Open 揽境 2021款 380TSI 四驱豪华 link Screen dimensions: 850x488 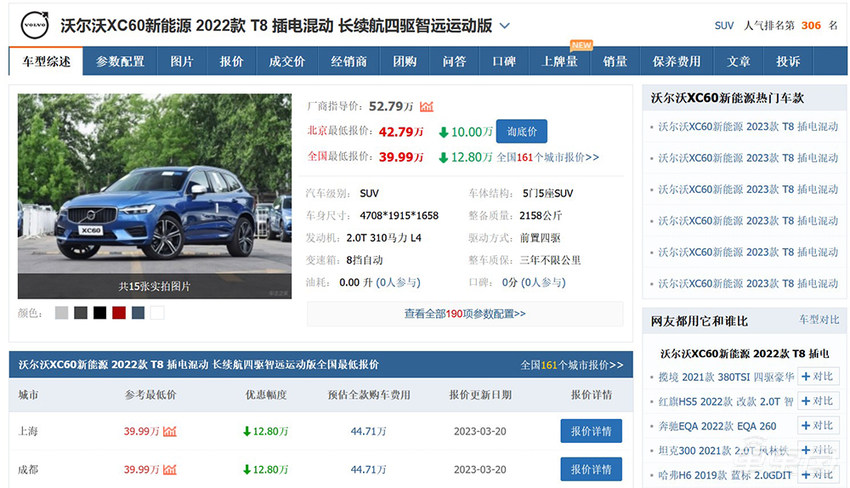click(726, 377)
